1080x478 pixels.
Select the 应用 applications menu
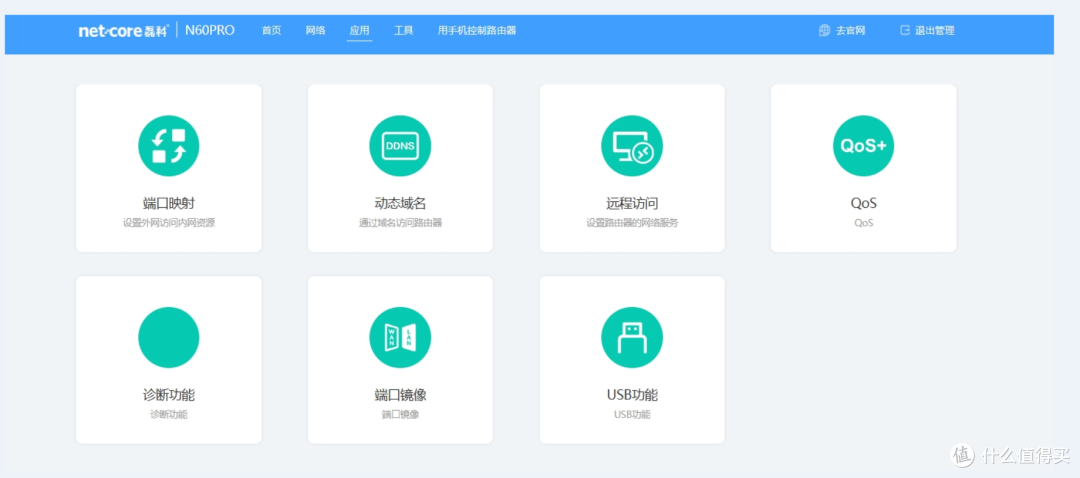[x=360, y=30]
